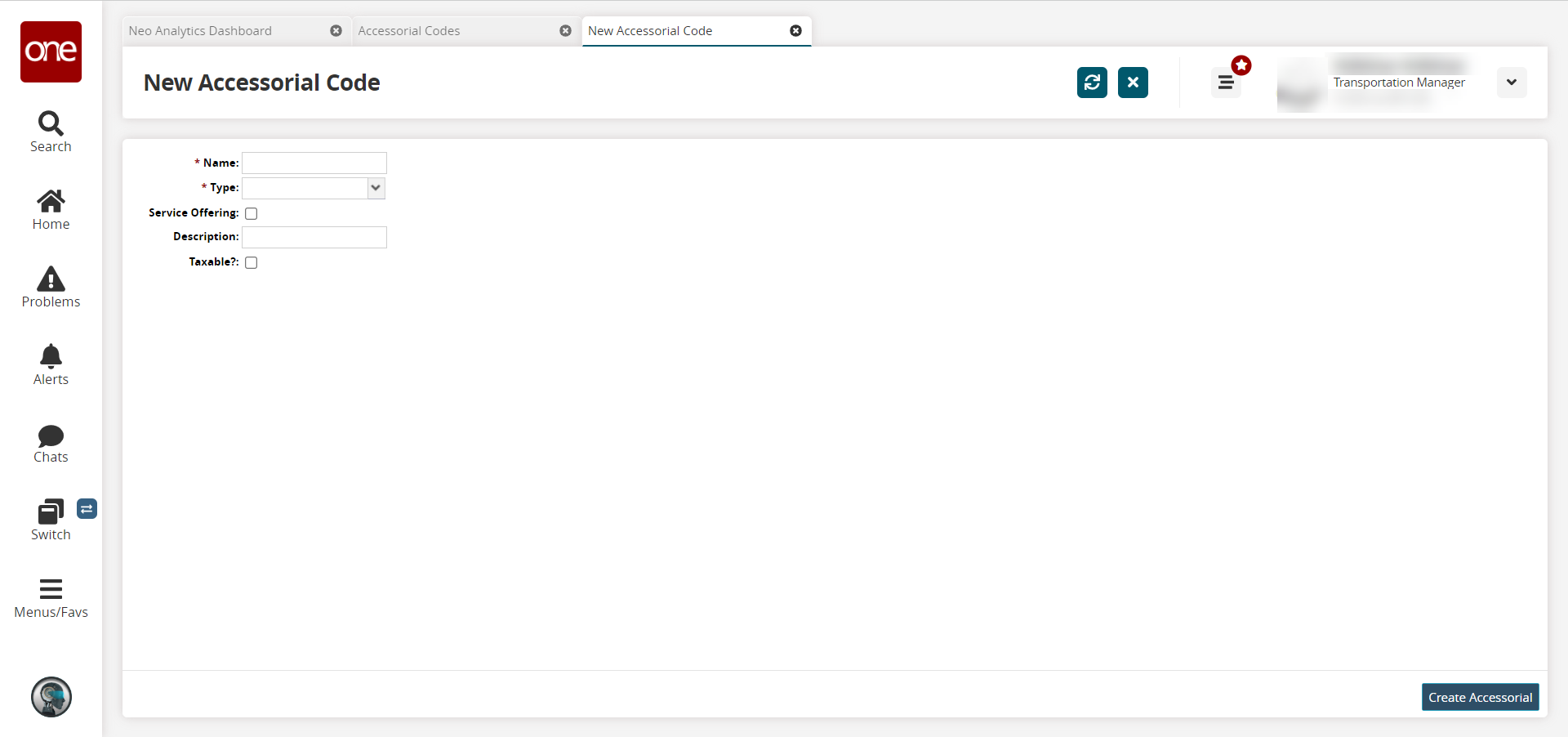Focus the Name input field
This screenshot has width=1568, height=737.
tap(314, 163)
